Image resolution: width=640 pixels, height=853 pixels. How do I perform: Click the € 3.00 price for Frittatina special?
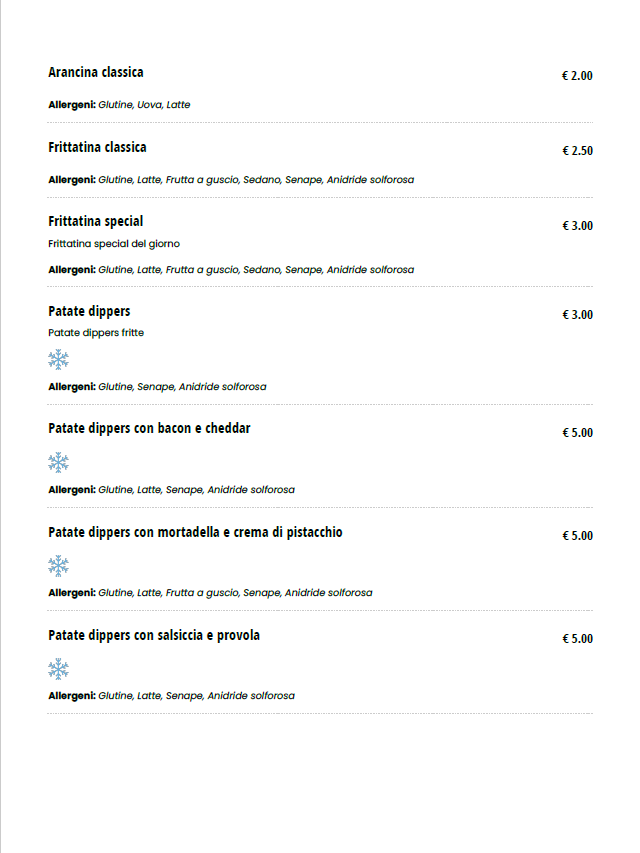(577, 226)
